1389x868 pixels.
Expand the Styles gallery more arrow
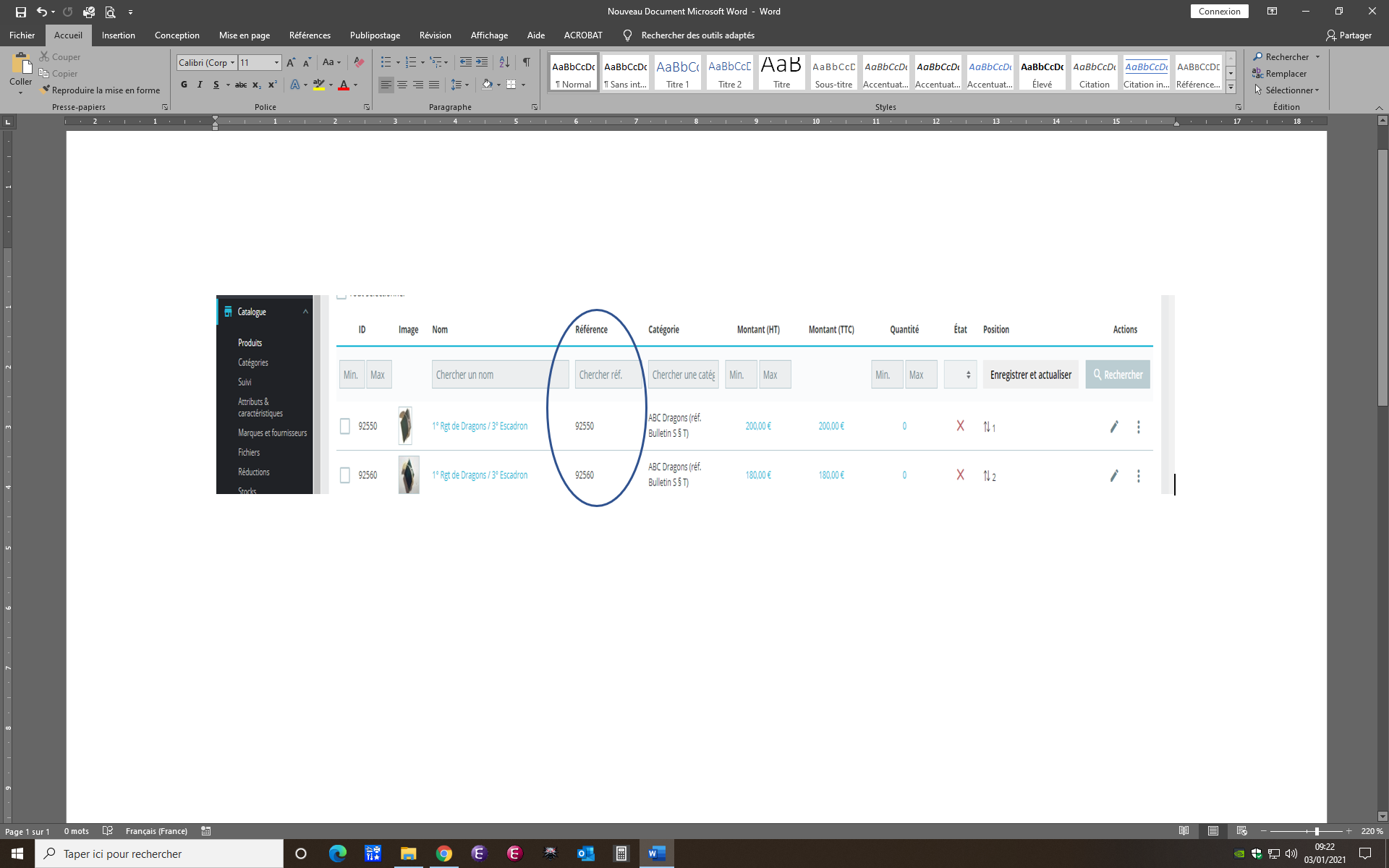click(1231, 87)
